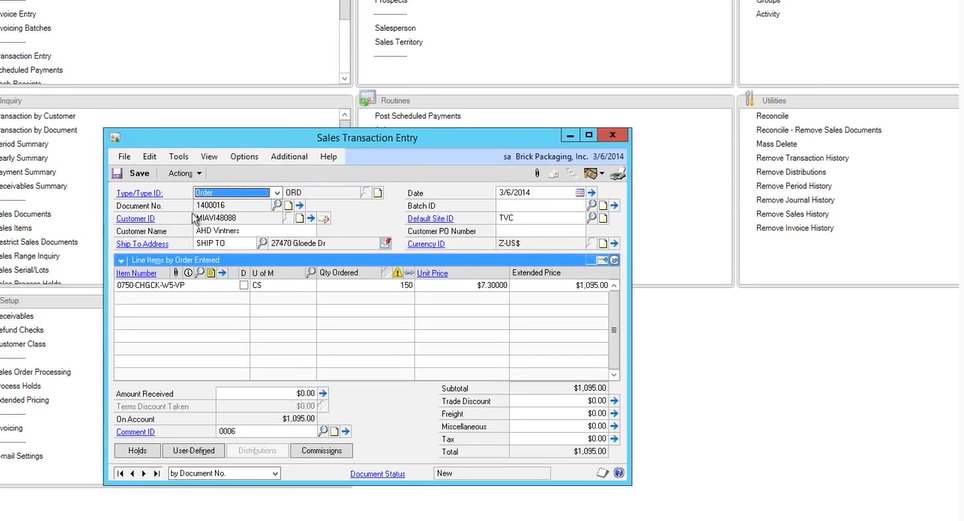This screenshot has width=964, height=521.
Task: Click the Qty Ordered link chain icon
Action: click(409, 272)
